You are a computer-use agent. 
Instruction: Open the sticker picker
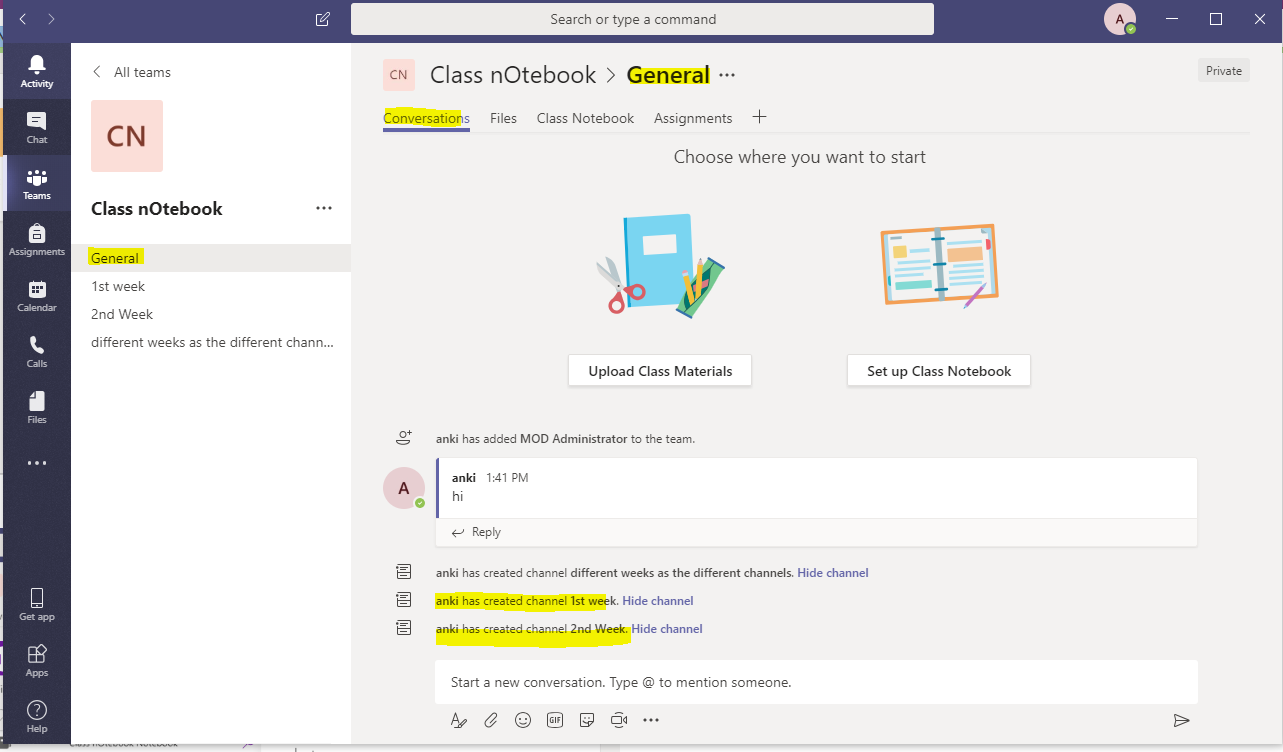click(x=587, y=720)
